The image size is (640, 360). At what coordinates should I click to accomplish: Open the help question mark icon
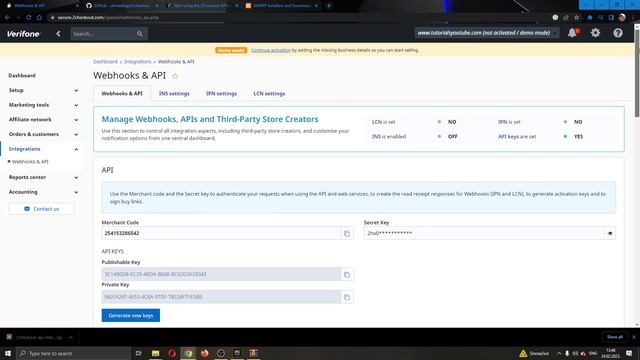618,33
